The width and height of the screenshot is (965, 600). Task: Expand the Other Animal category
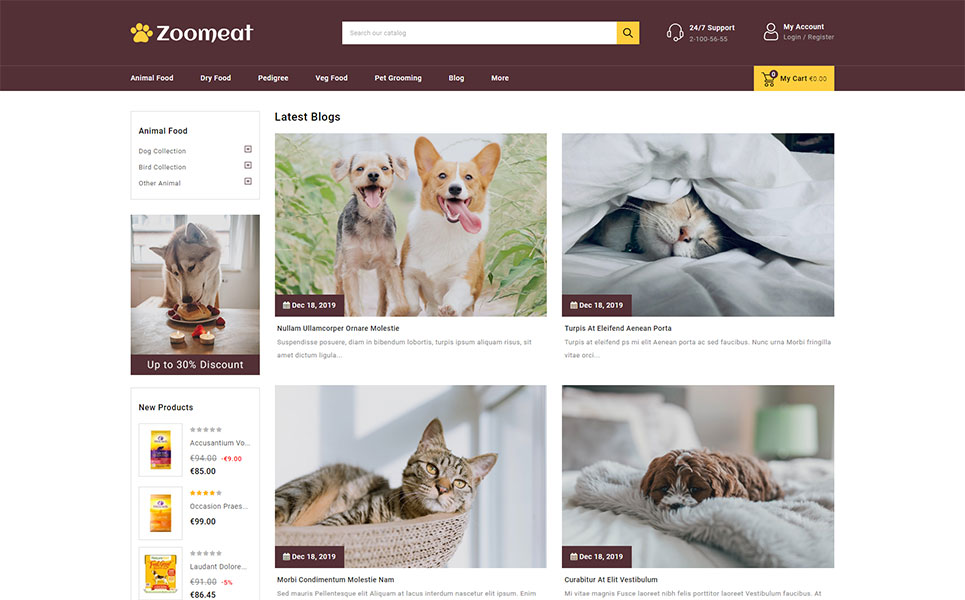[x=248, y=182]
